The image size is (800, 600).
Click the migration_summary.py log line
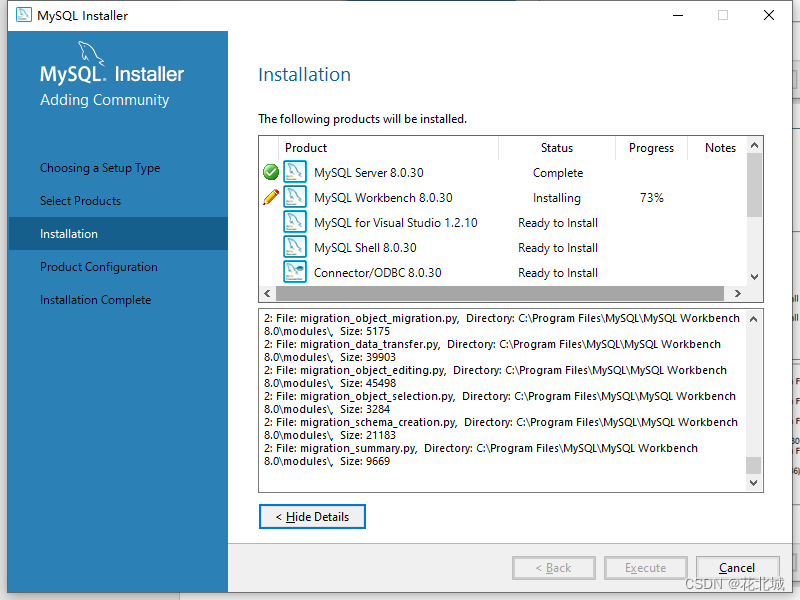(x=481, y=455)
